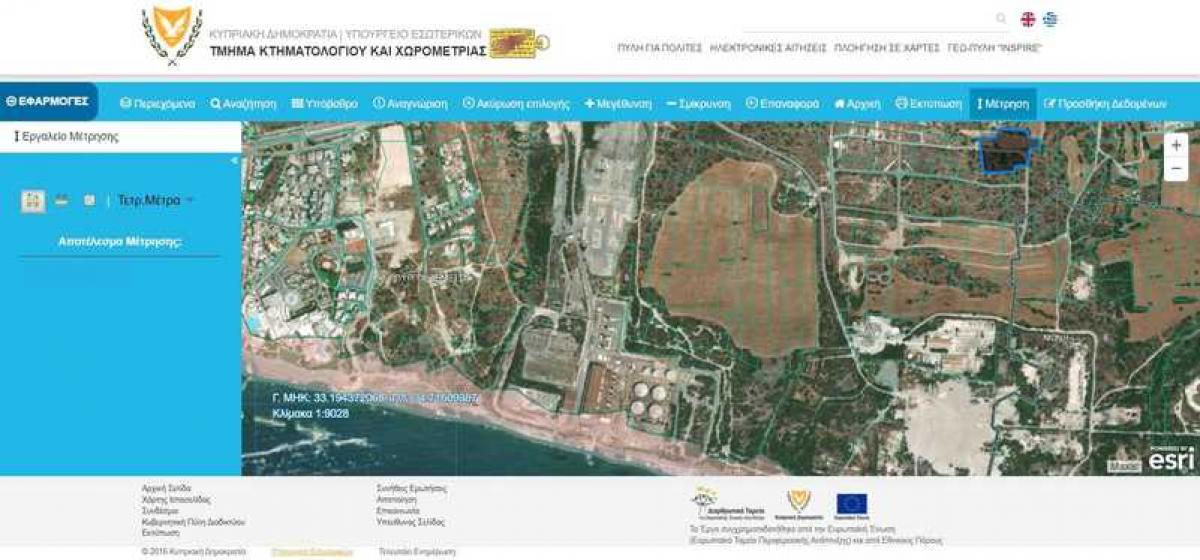
Task: Zoom in with the map plus button
Action: pos(1176,145)
